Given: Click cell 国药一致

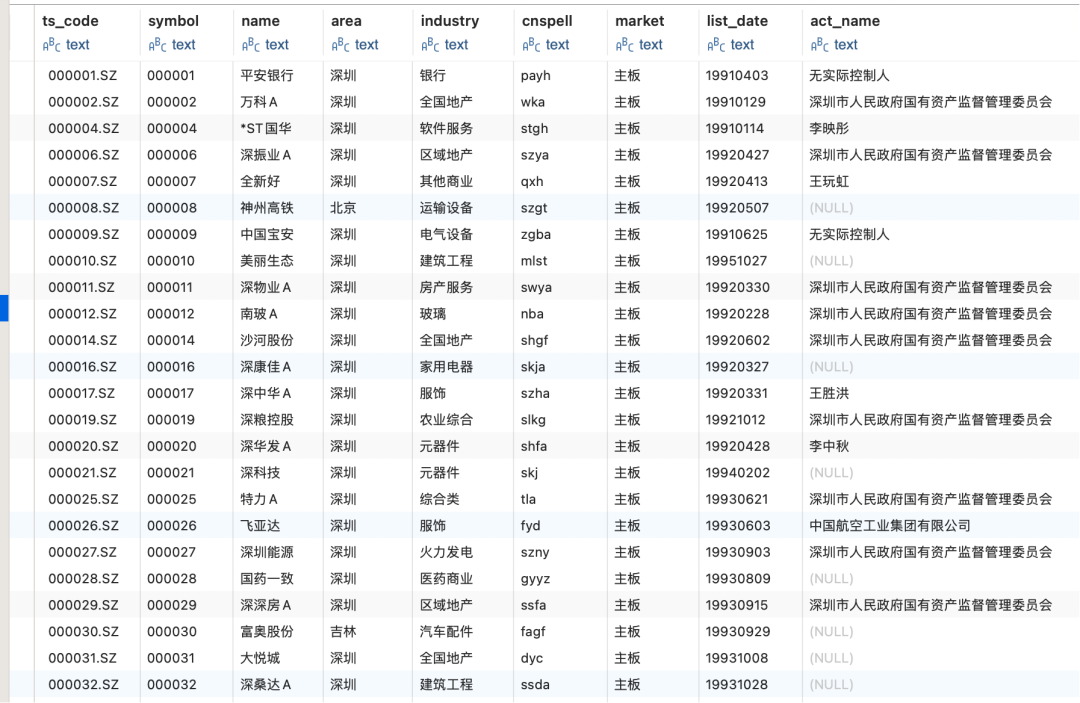Looking at the screenshot, I should (267, 579).
